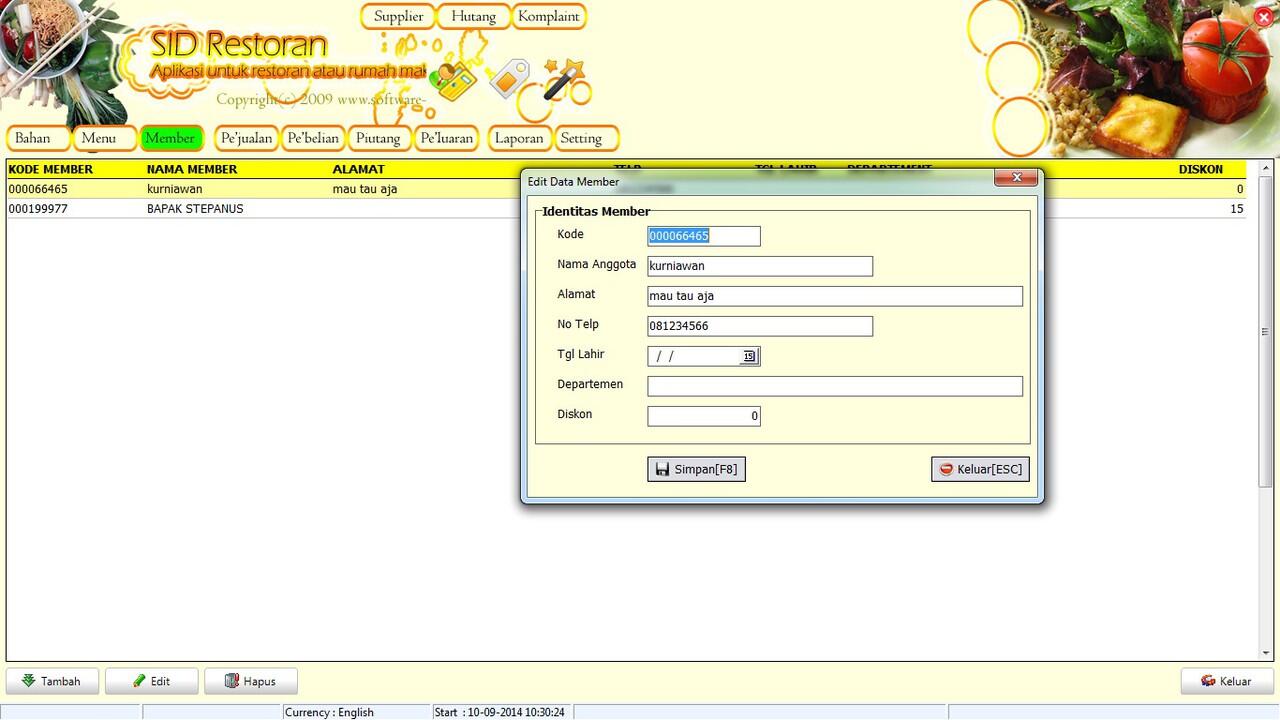Open the Supplier menu
The image size is (1280, 720).
pos(398,16)
